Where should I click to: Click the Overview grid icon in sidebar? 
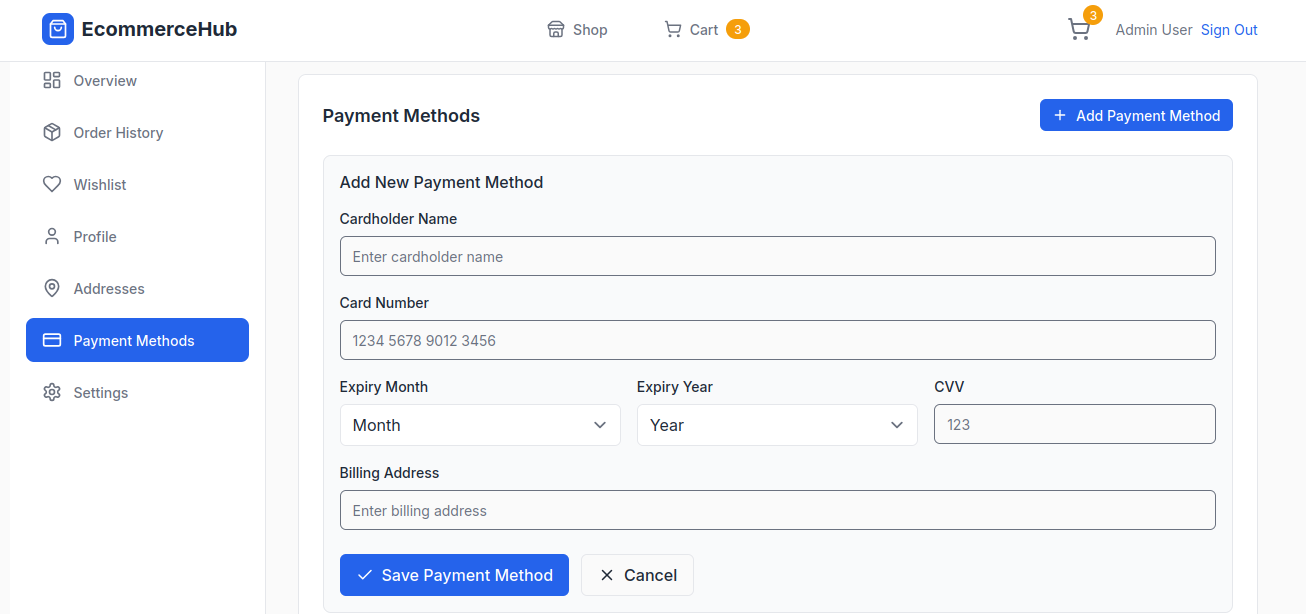[x=52, y=81]
